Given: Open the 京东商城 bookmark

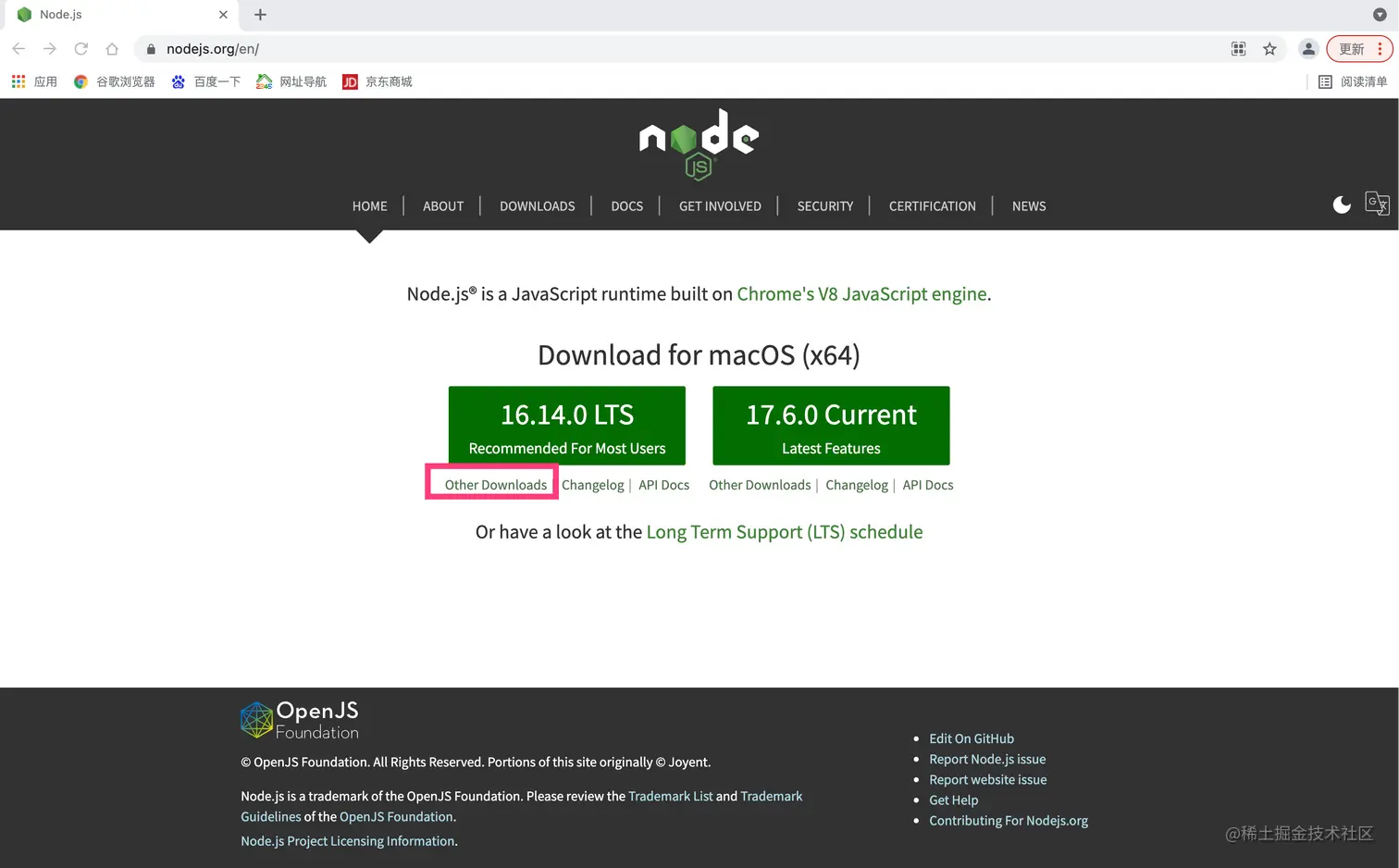Looking at the screenshot, I should click(x=378, y=82).
